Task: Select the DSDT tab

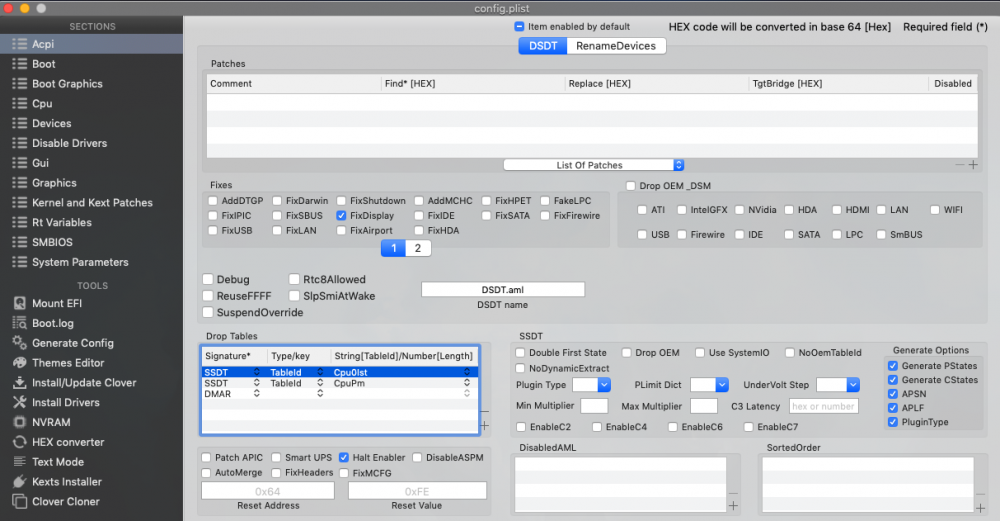Action: tap(543, 46)
